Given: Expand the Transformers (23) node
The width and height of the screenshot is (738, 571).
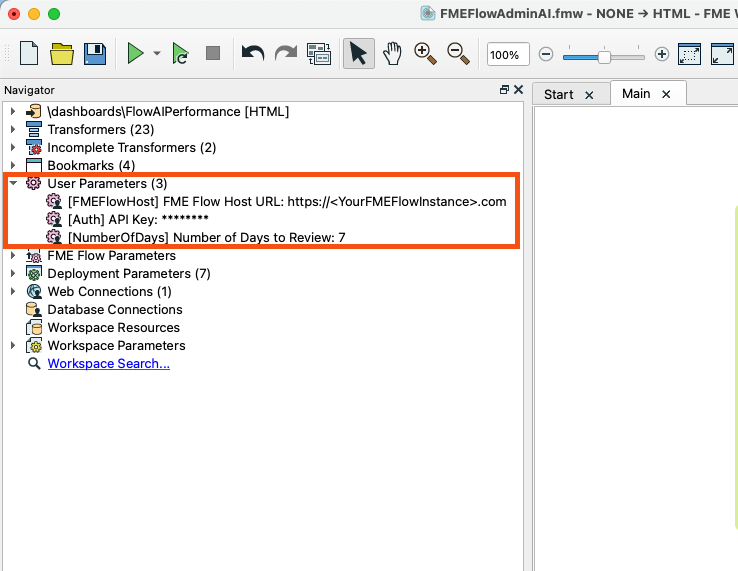Looking at the screenshot, I should pyautogui.click(x=13, y=129).
